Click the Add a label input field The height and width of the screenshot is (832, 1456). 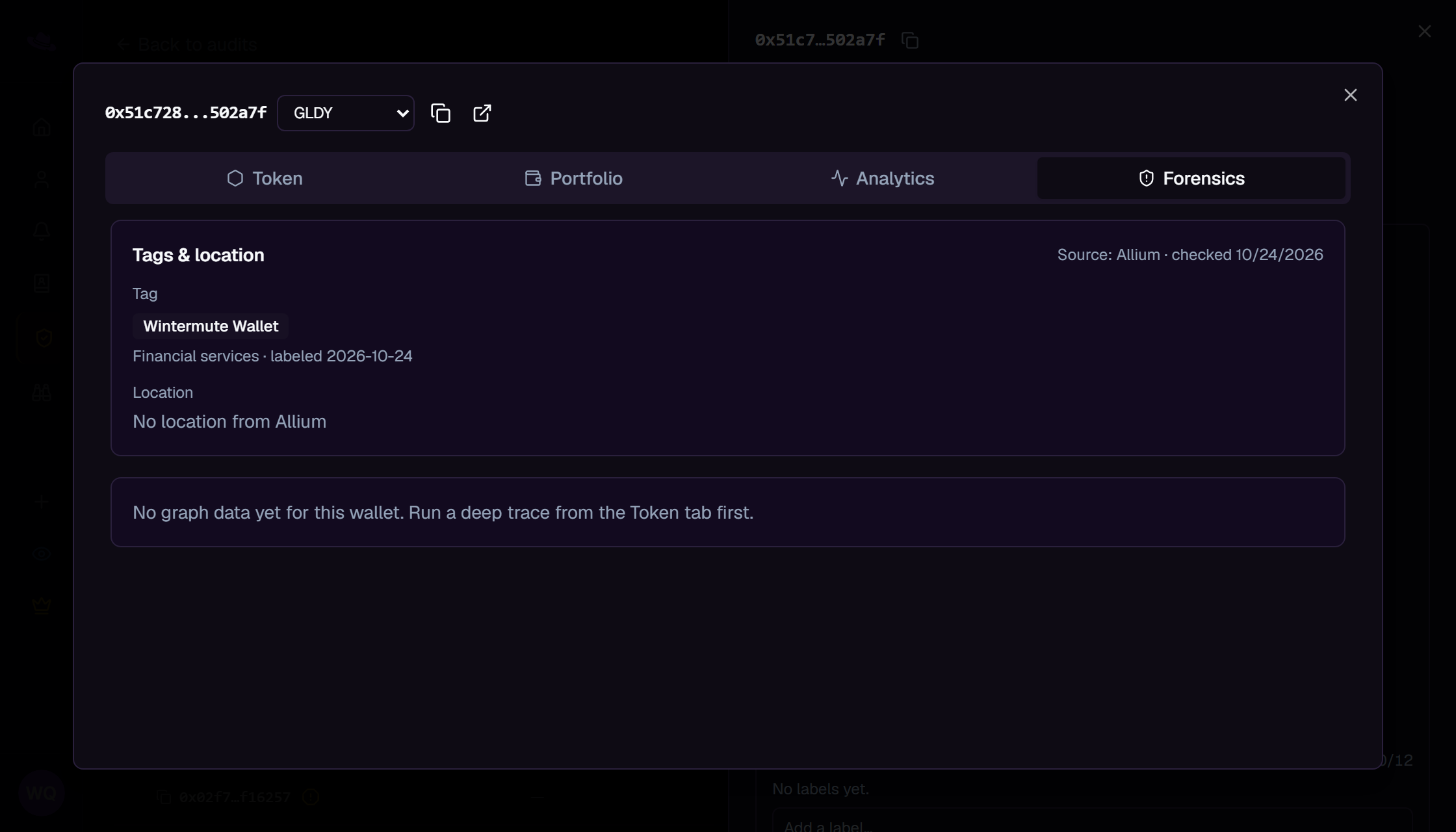point(1092,820)
